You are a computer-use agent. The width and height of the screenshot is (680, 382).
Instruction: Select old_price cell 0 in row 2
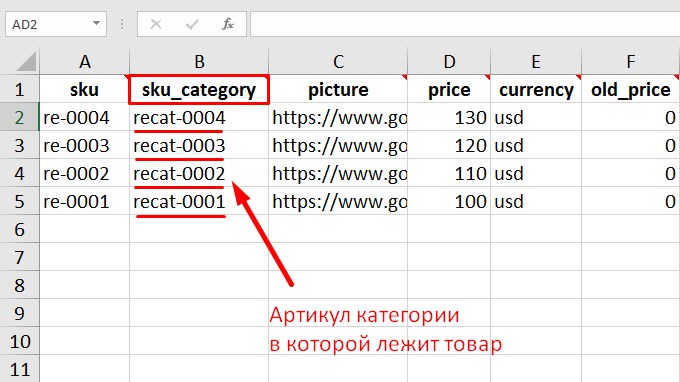pyautogui.click(x=631, y=118)
